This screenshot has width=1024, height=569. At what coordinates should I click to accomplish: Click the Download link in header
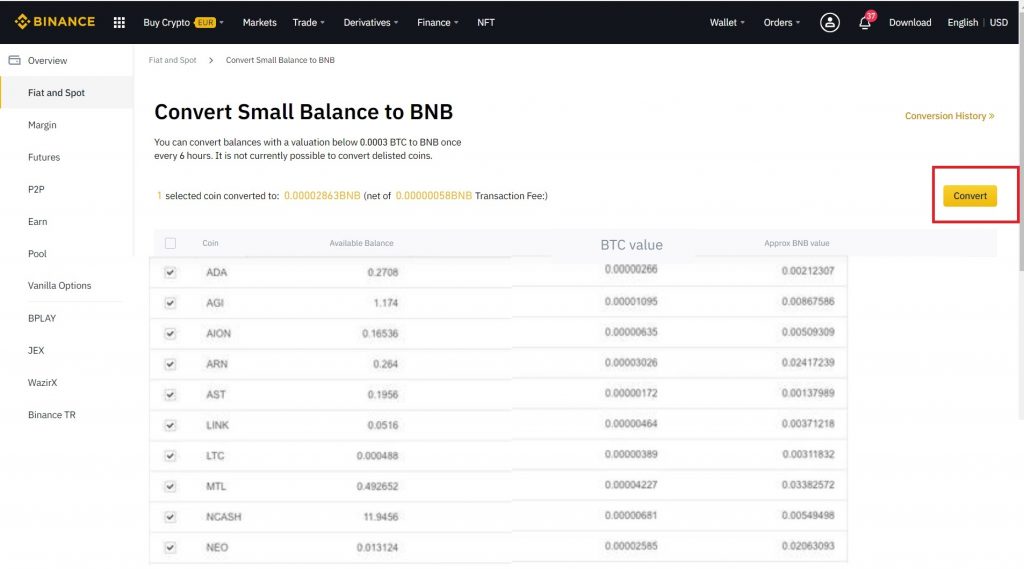[910, 22]
